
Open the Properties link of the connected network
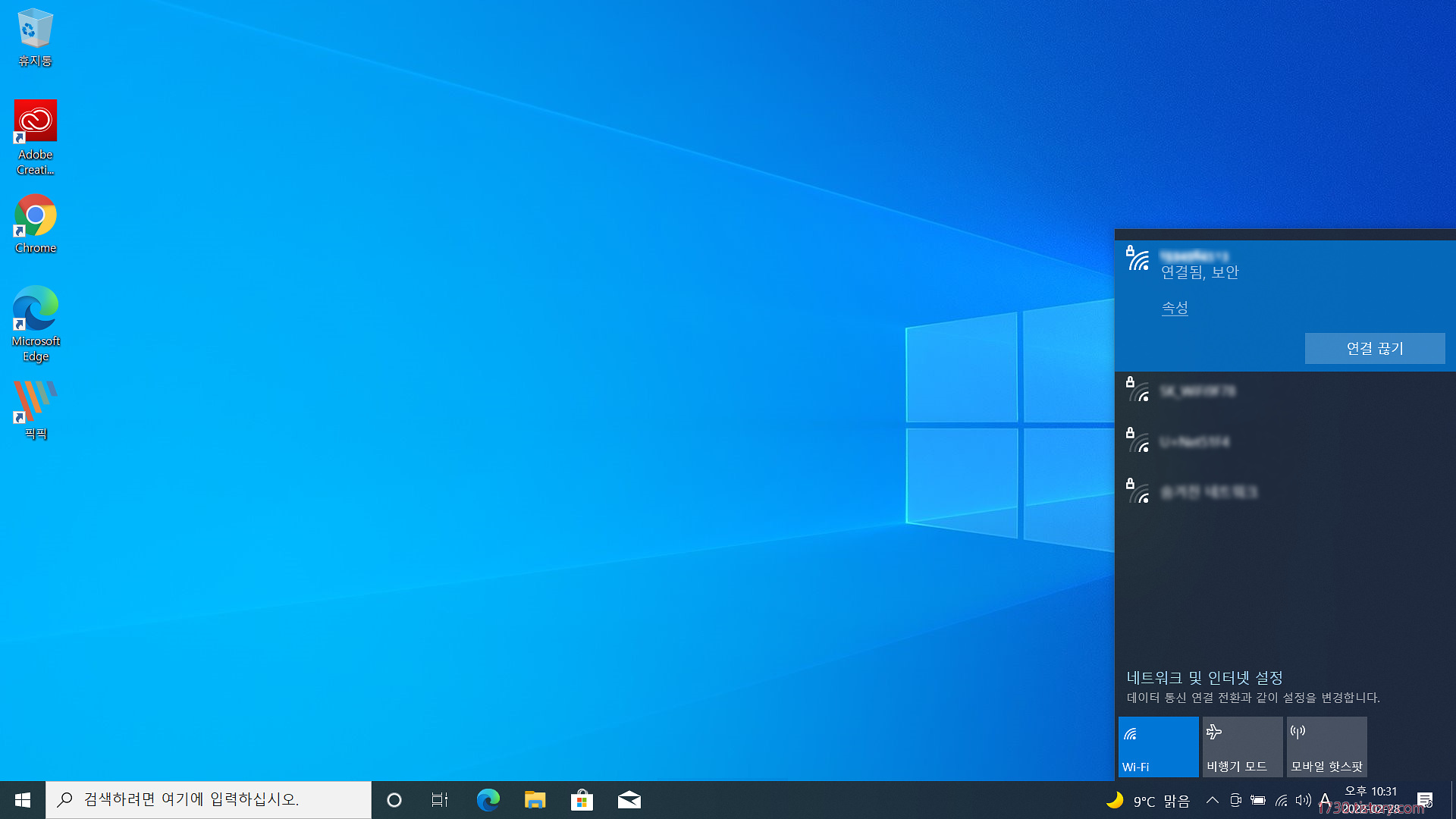tap(1175, 308)
